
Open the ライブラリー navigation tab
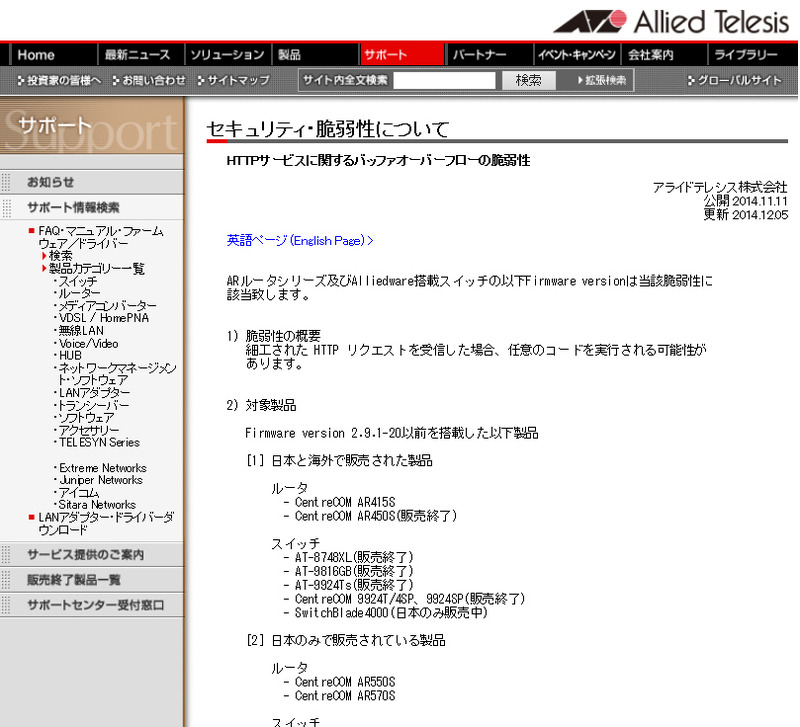pos(745,55)
